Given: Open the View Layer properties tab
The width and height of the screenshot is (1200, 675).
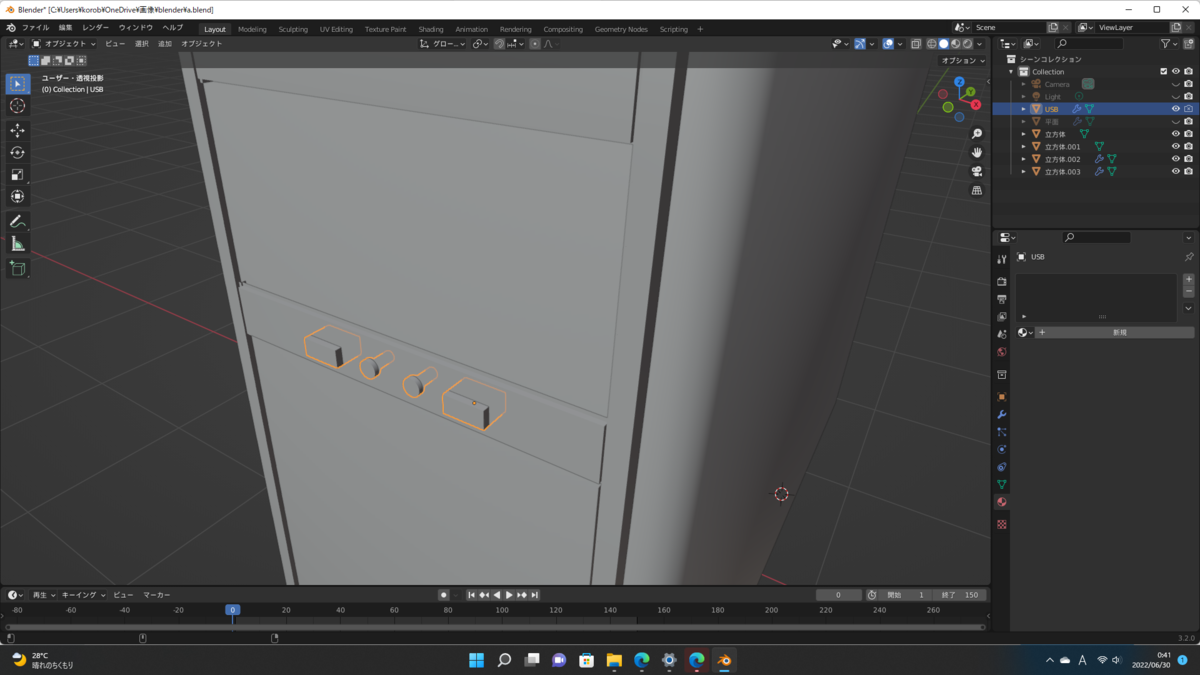Looking at the screenshot, I should click(1002, 317).
